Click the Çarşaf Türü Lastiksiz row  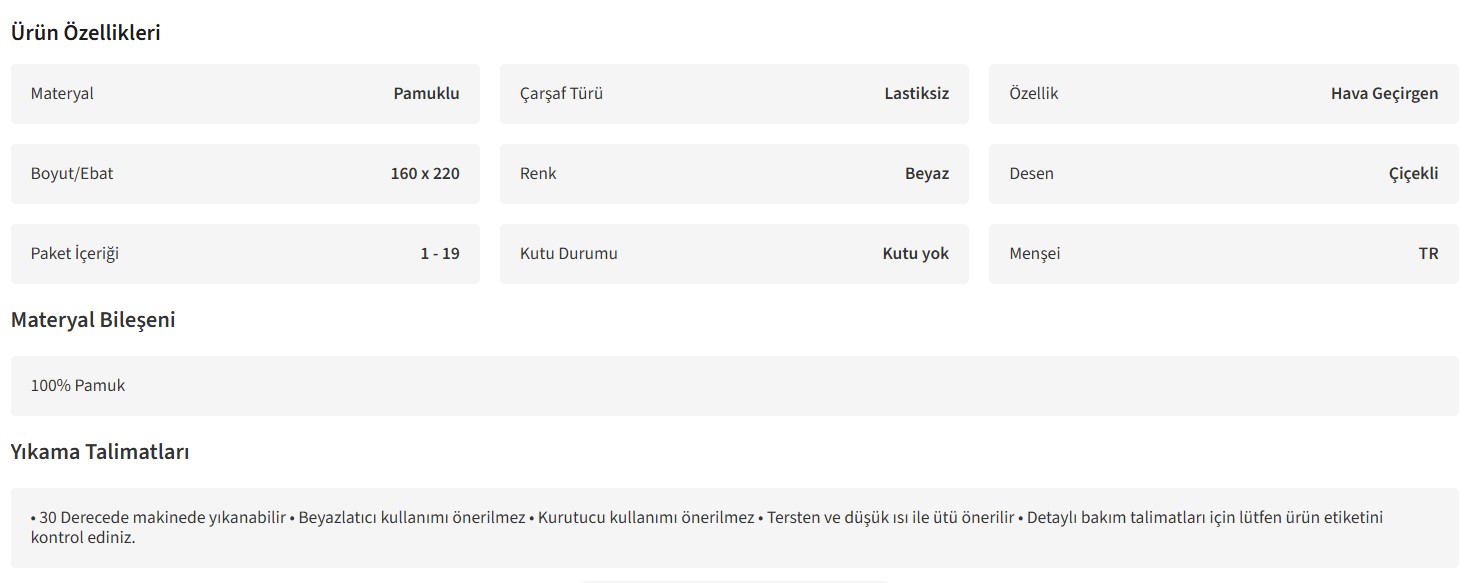[734, 94]
